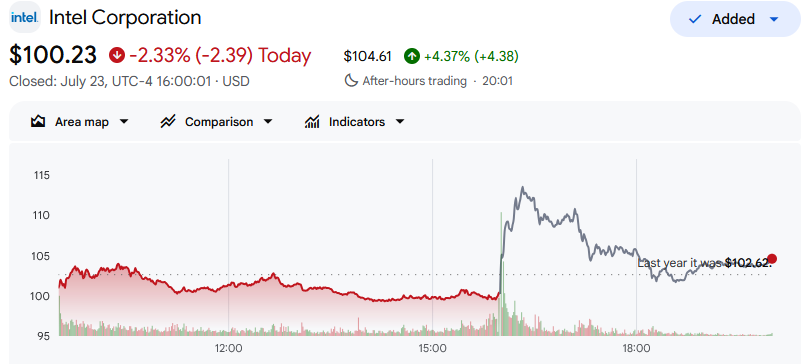Screen dimensions: 803x364
Task: Click the Intel Corporation title
Action: (x=125, y=17)
